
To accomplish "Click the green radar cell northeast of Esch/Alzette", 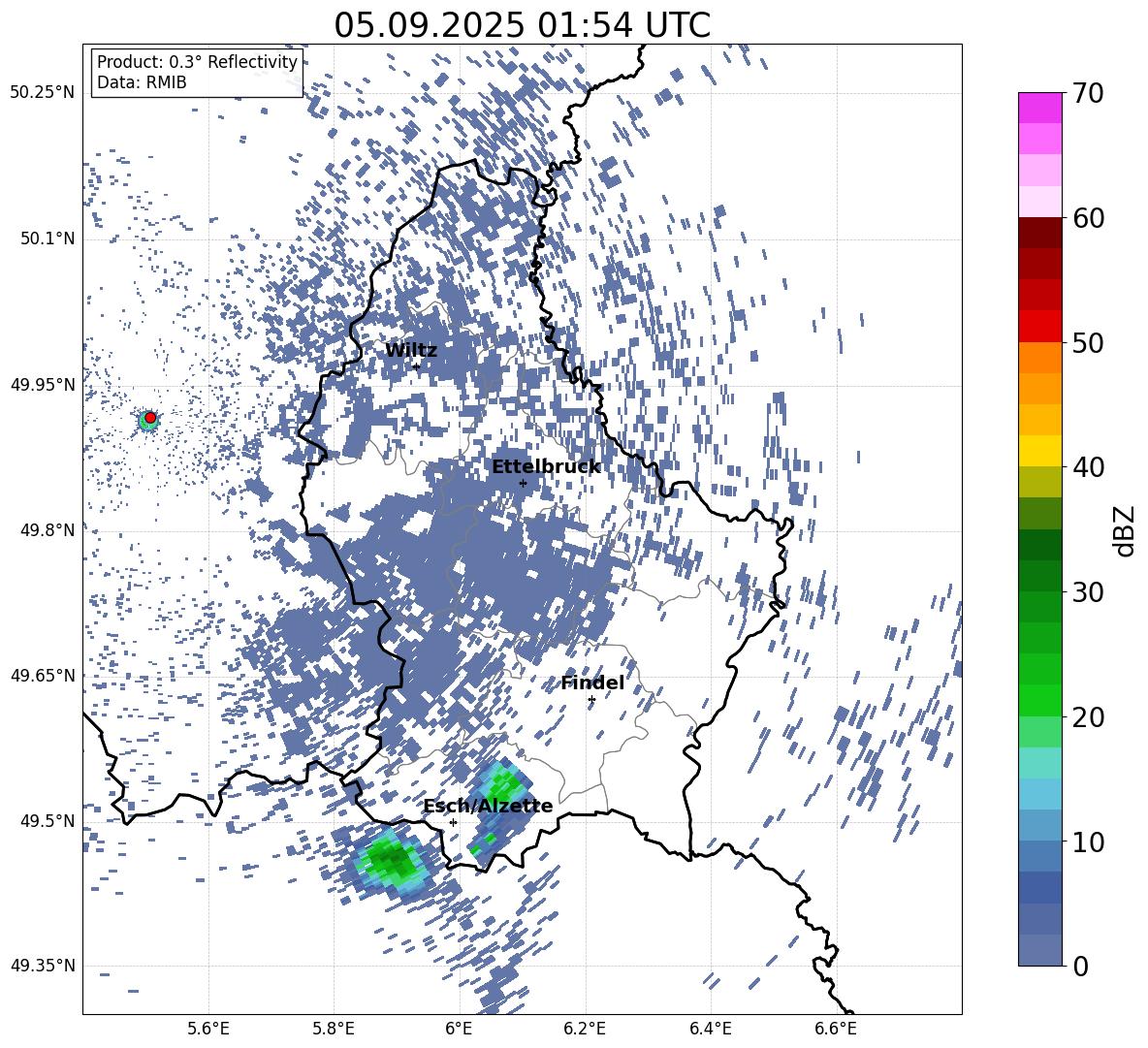I will click(x=501, y=787).
